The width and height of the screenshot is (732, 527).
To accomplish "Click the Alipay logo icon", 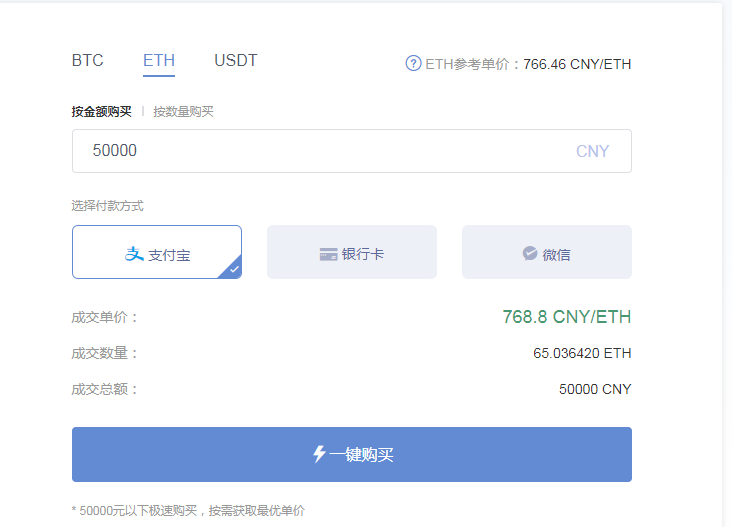I will 134,254.
